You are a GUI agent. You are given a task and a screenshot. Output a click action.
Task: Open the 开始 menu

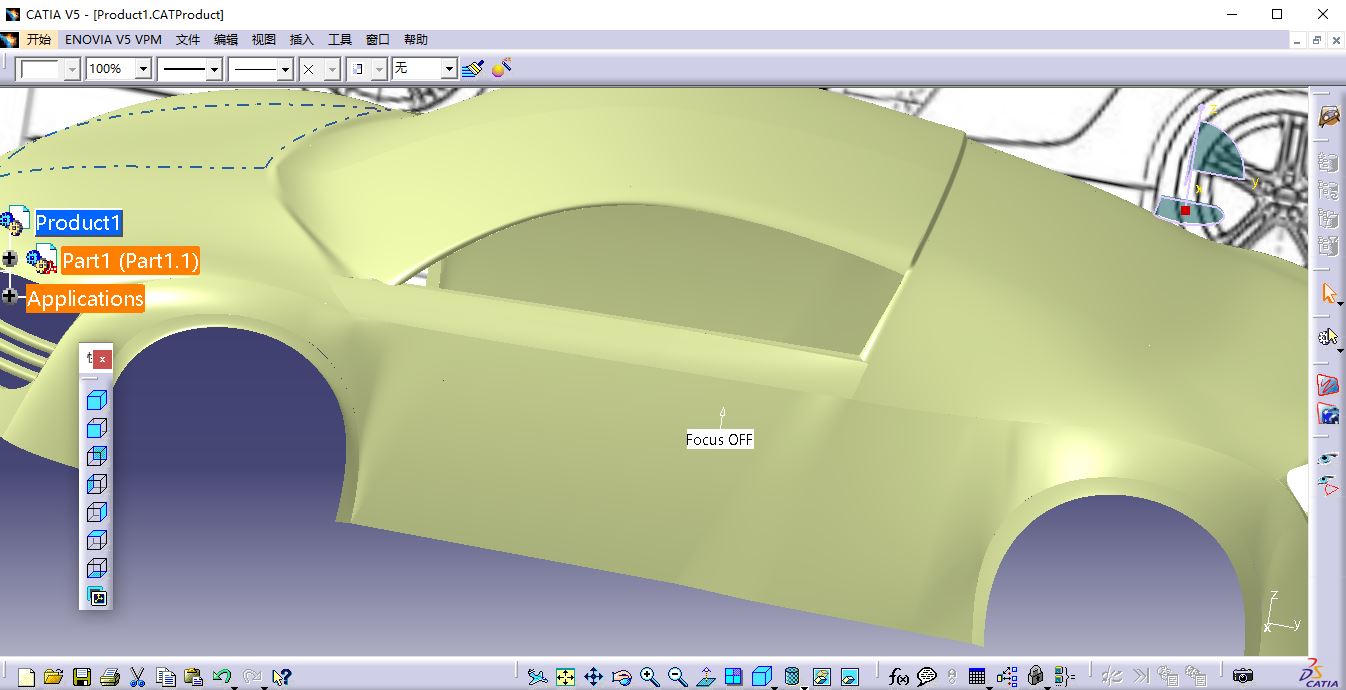coord(39,40)
